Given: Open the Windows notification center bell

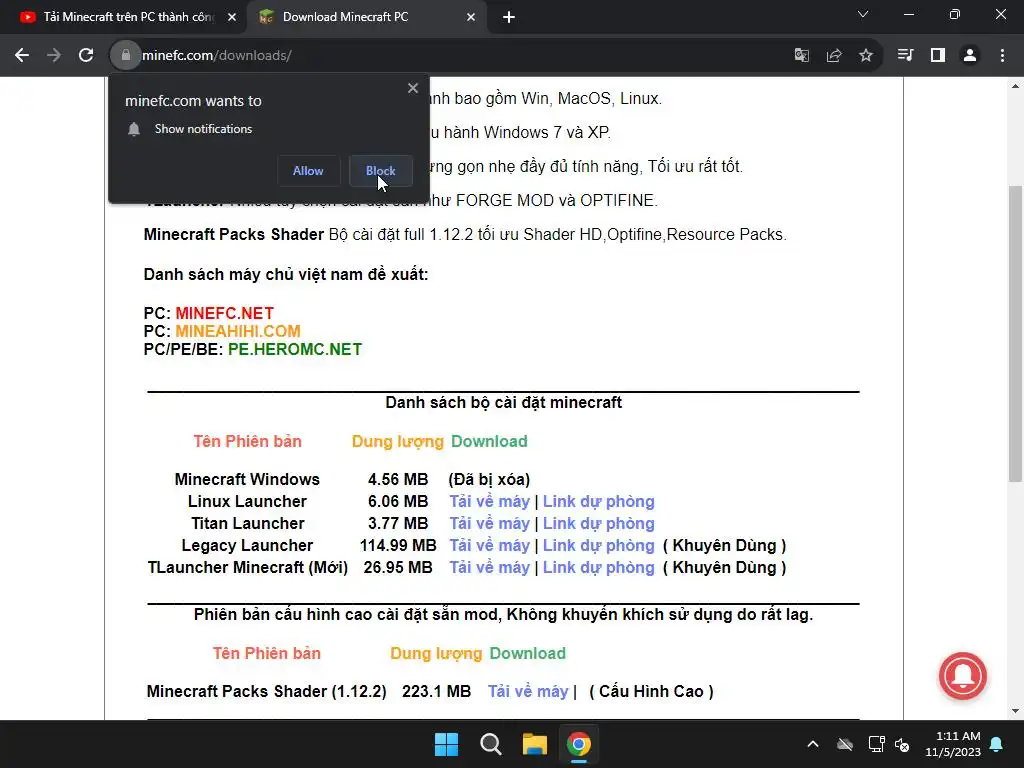Looking at the screenshot, I should pyautogui.click(x=997, y=744).
